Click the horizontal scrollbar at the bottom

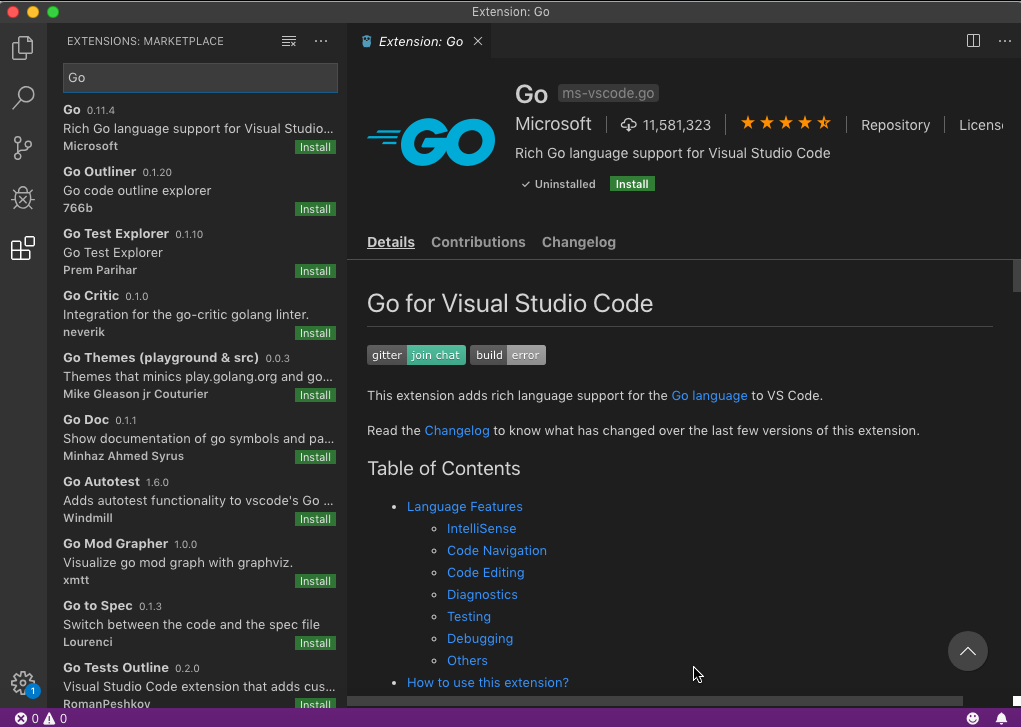point(654,701)
